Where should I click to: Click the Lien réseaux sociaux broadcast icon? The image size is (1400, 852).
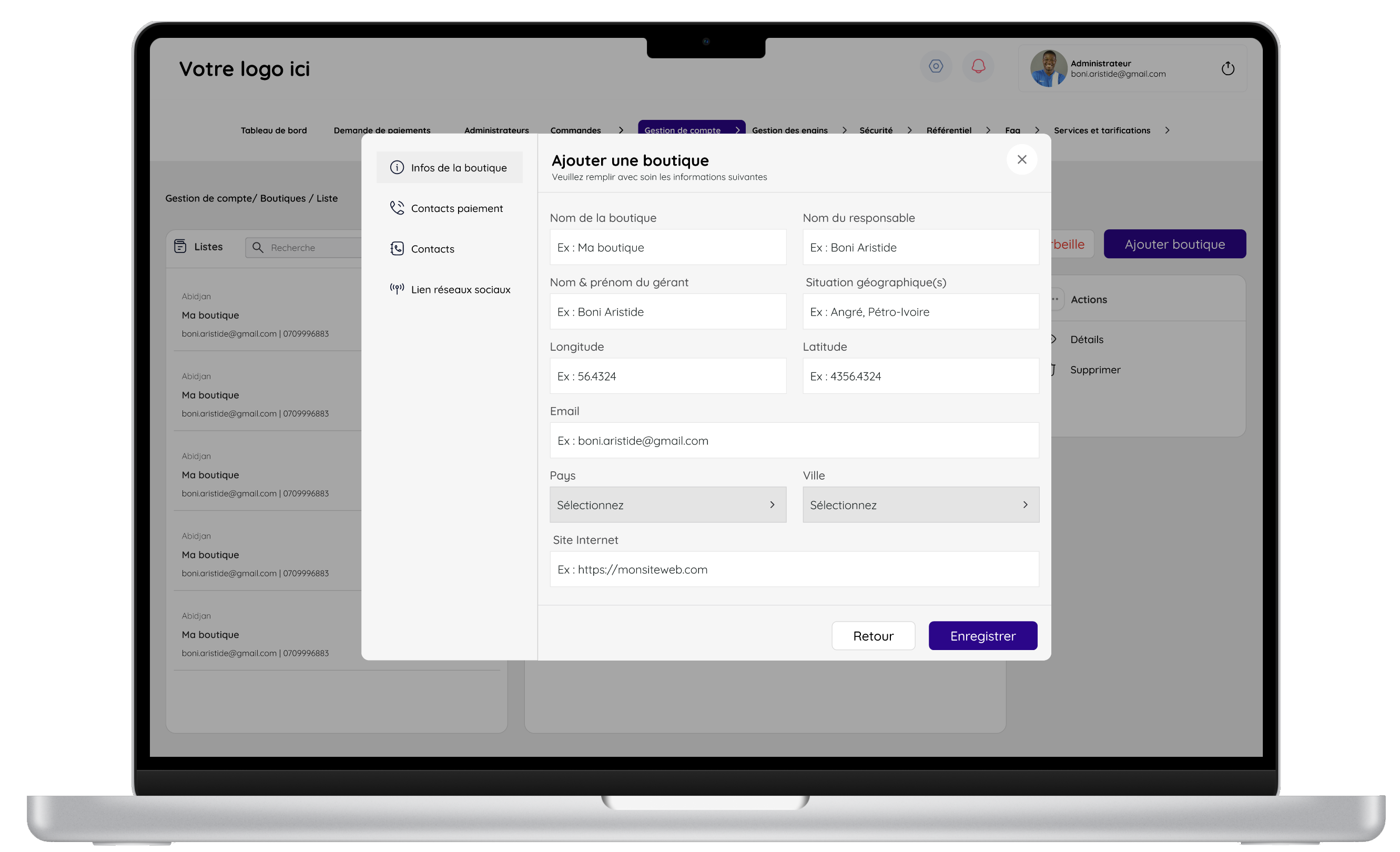pos(397,289)
